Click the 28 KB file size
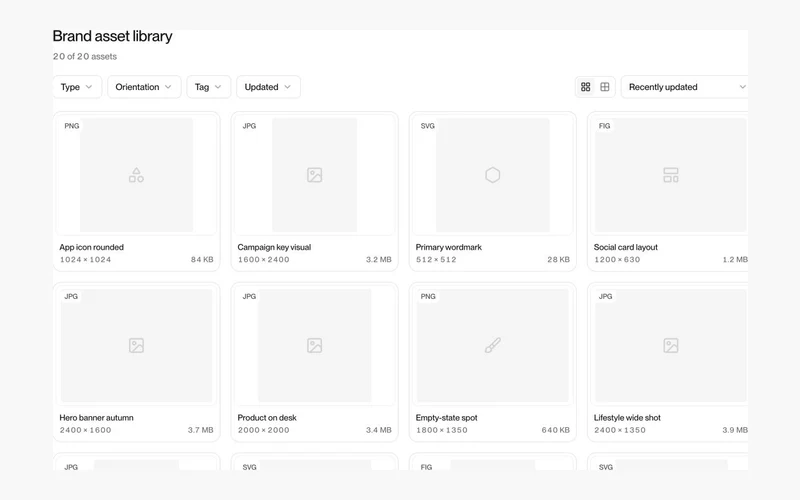Screen dimensions: 800x500 pyautogui.click(x=559, y=260)
